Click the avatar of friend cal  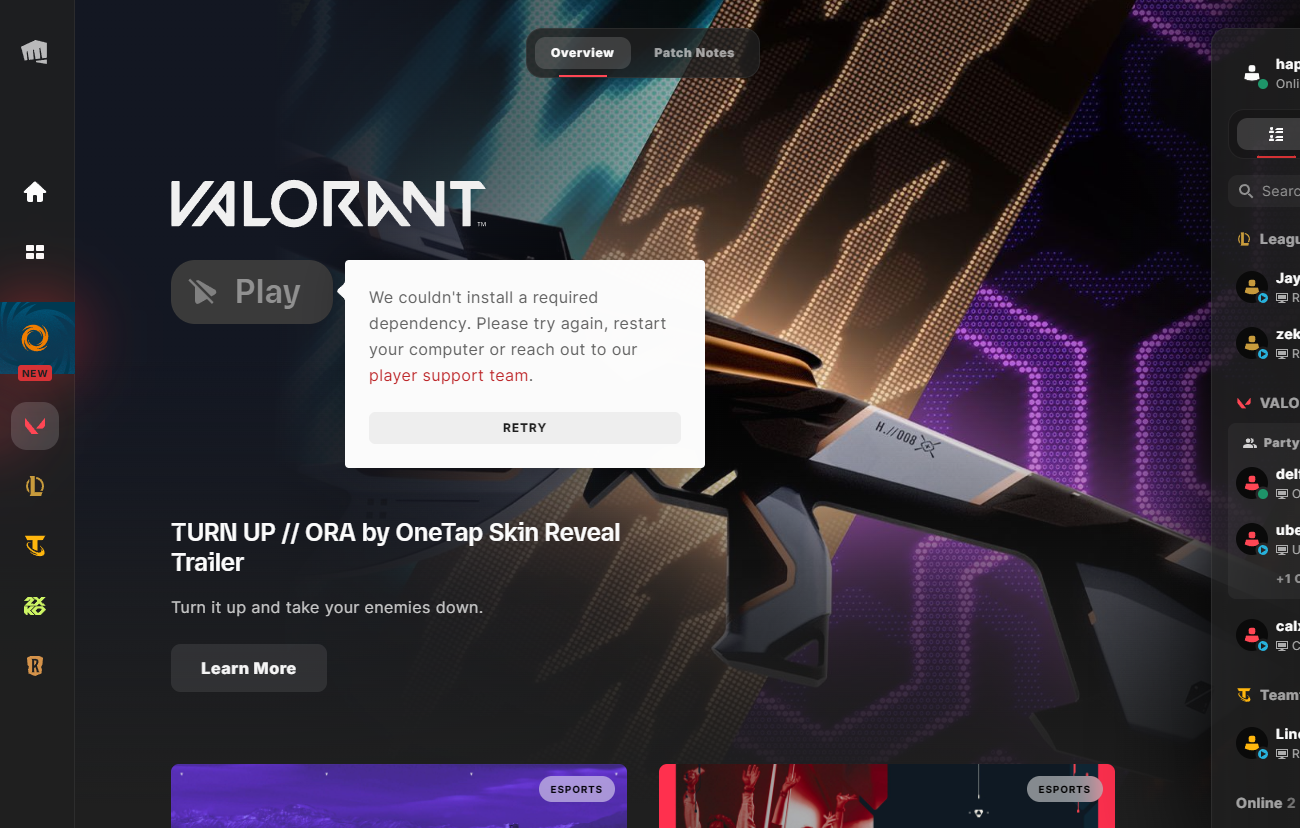point(1252,636)
